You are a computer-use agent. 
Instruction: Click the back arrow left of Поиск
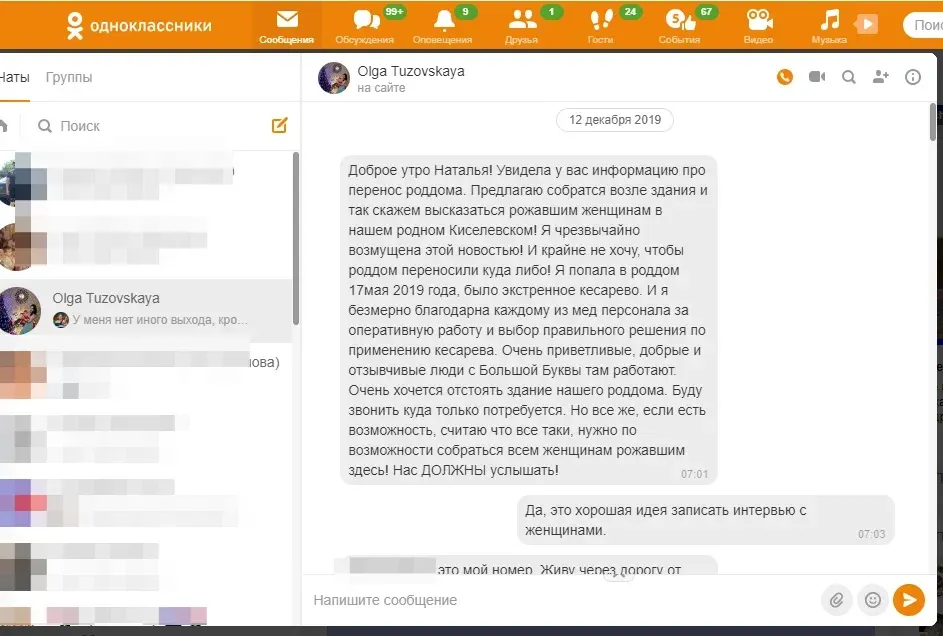(4, 126)
